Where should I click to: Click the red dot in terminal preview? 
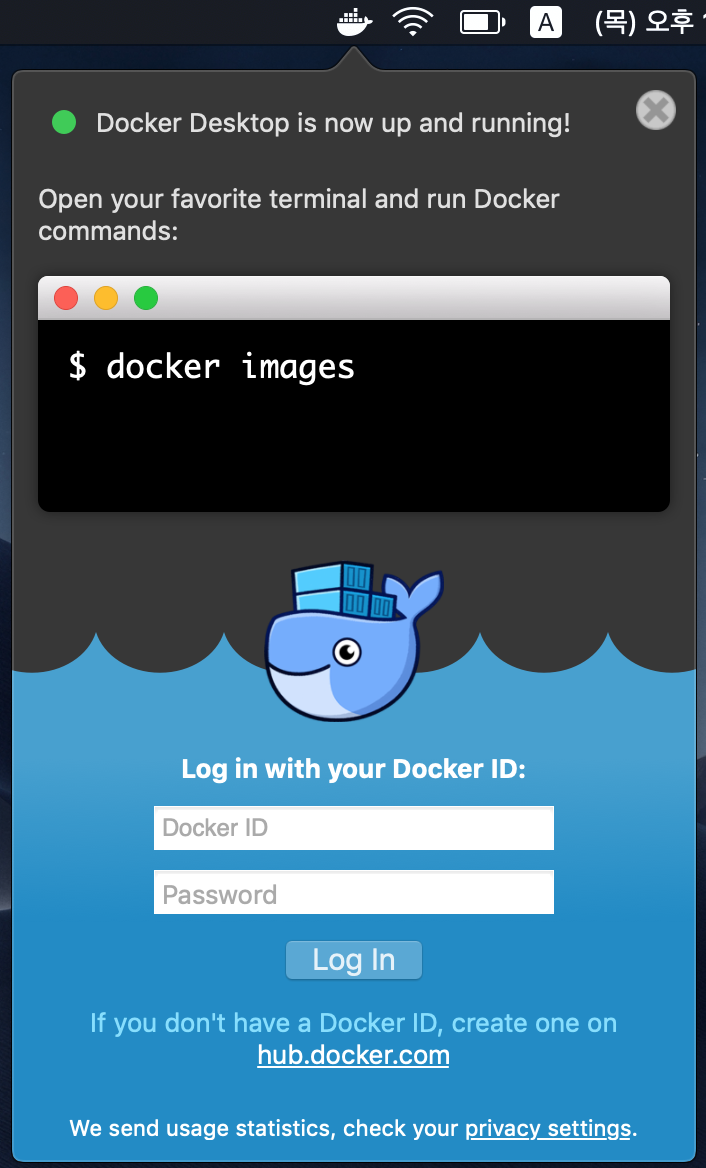click(66, 298)
